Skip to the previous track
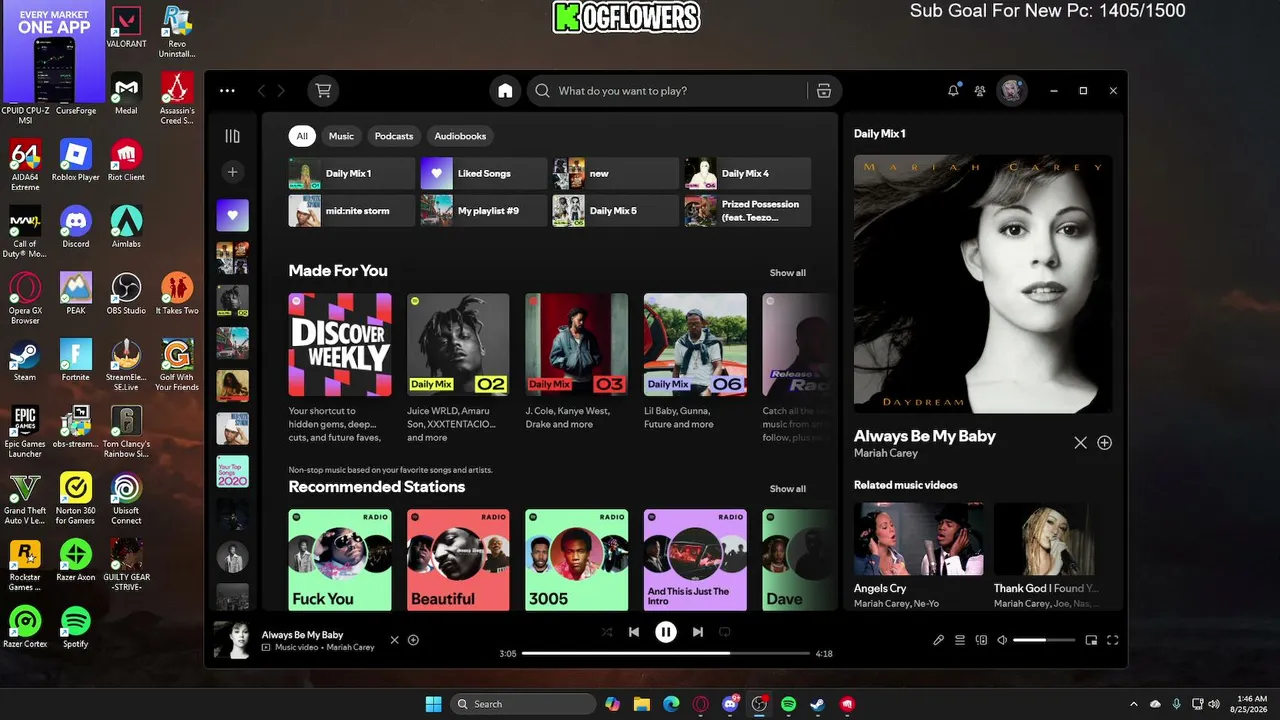Viewport: 1280px width, 720px height. tap(633, 632)
